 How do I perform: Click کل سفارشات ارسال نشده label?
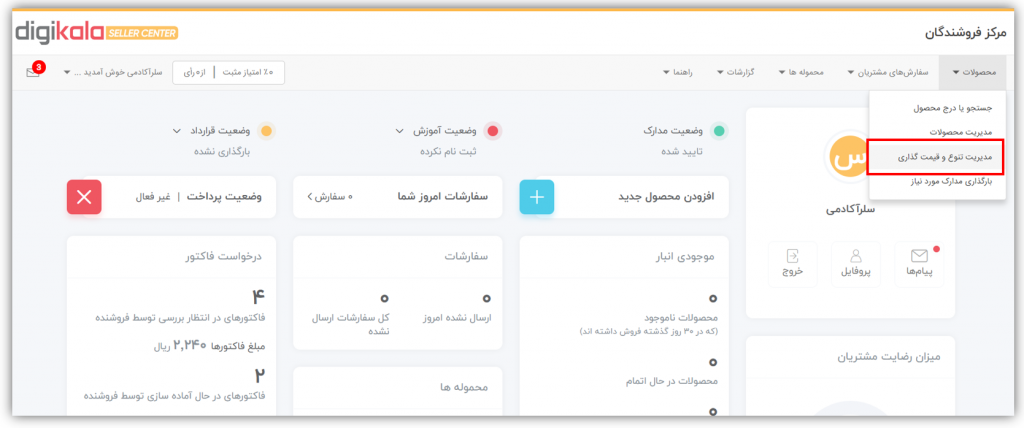coord(350,324)
